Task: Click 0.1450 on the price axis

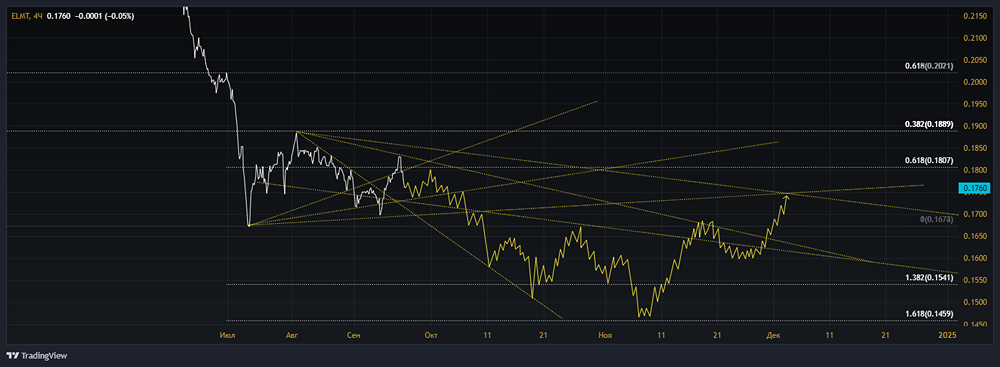Action: 976,324
